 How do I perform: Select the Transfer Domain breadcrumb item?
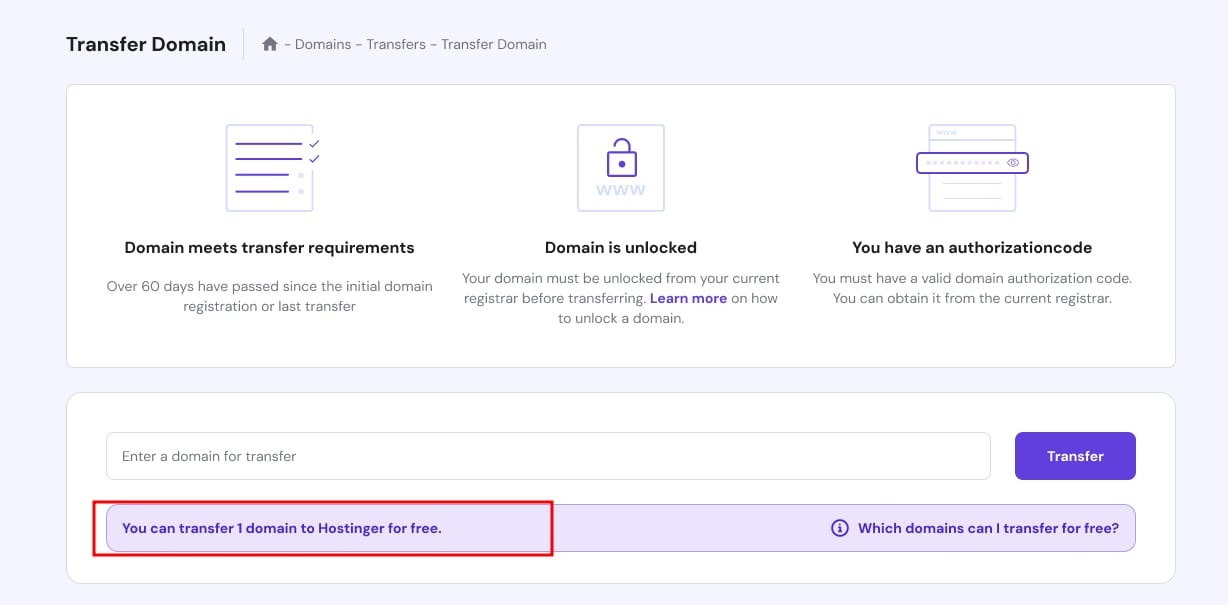pos(494,44)
